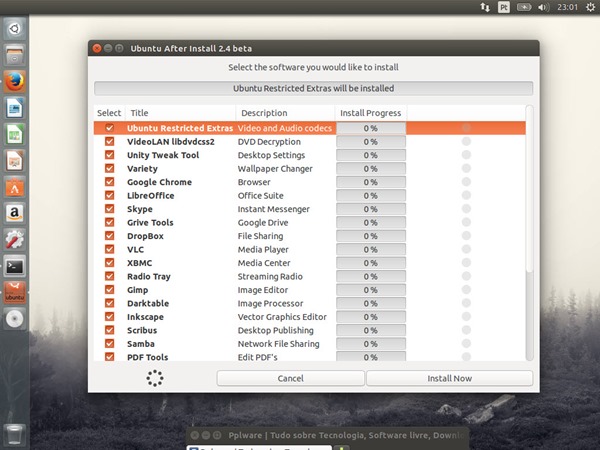The width and height of the screenshot is (600, 450).
Task: Uncheck Unity Tweak Tool checkbox
Action: coord(109,155)
